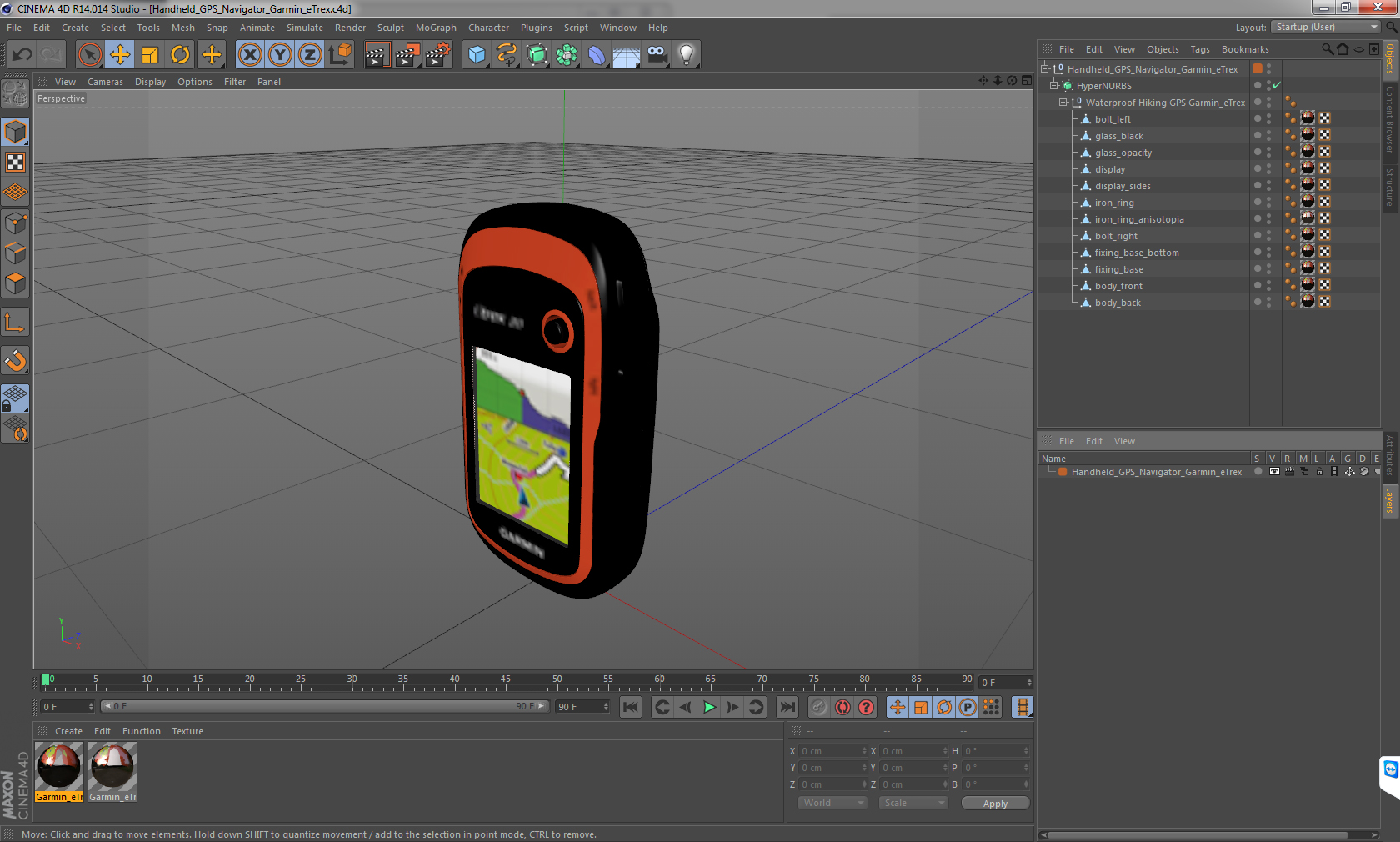
Task: Open the Layout dropdown
Action: coord(1326,27)
